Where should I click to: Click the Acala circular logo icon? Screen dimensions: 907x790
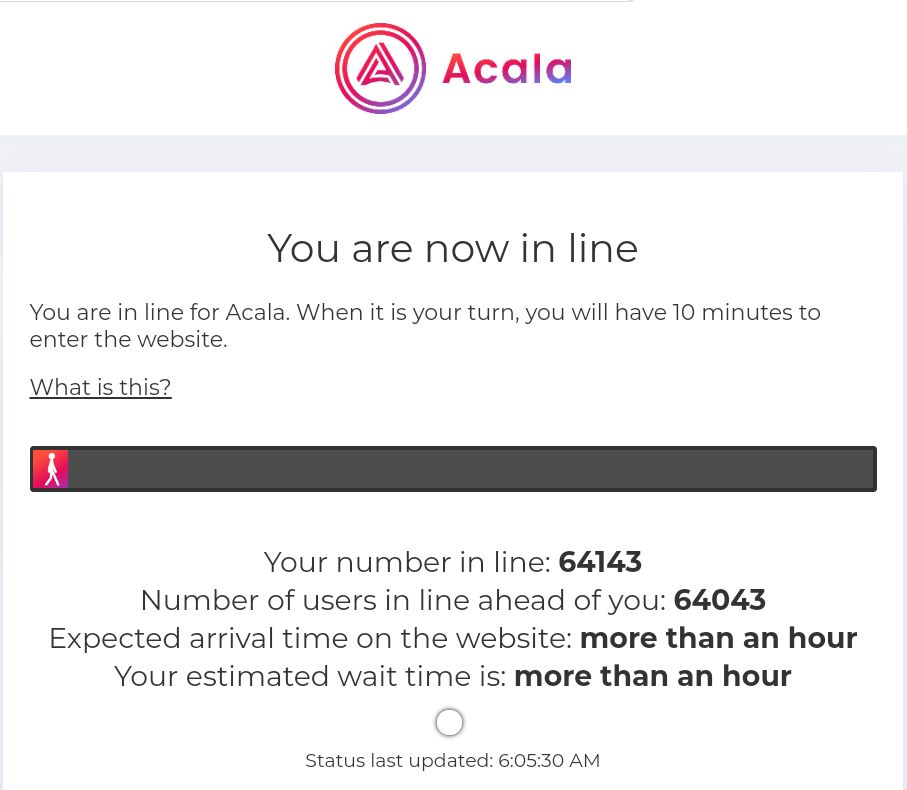tap(380, 68)
